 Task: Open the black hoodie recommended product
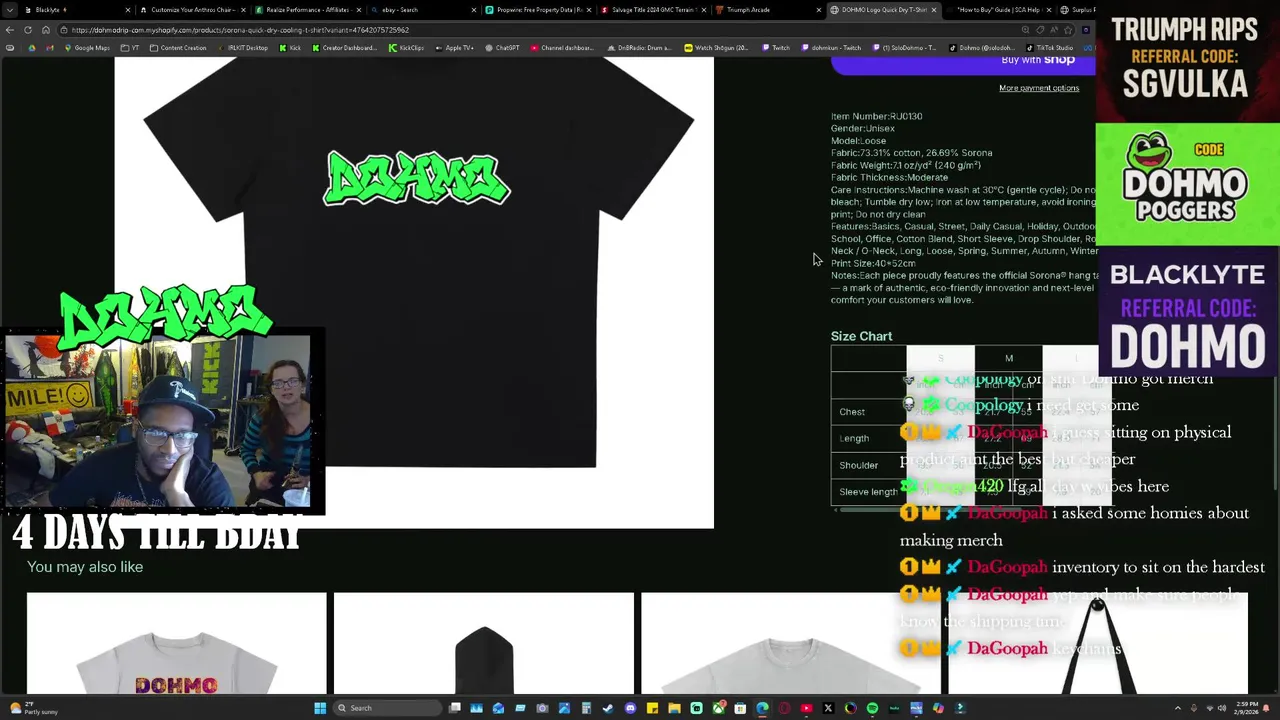(x=484, y=643)
